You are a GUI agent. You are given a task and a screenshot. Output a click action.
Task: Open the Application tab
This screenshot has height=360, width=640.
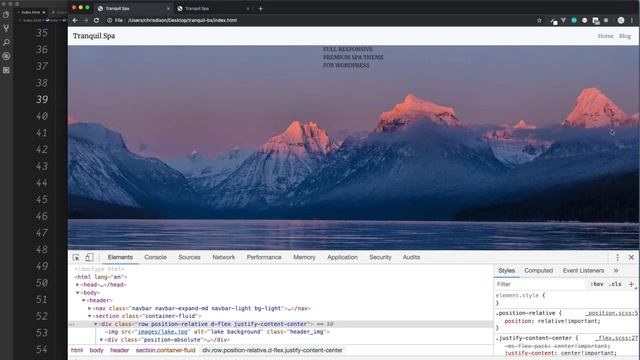(342, 257)
